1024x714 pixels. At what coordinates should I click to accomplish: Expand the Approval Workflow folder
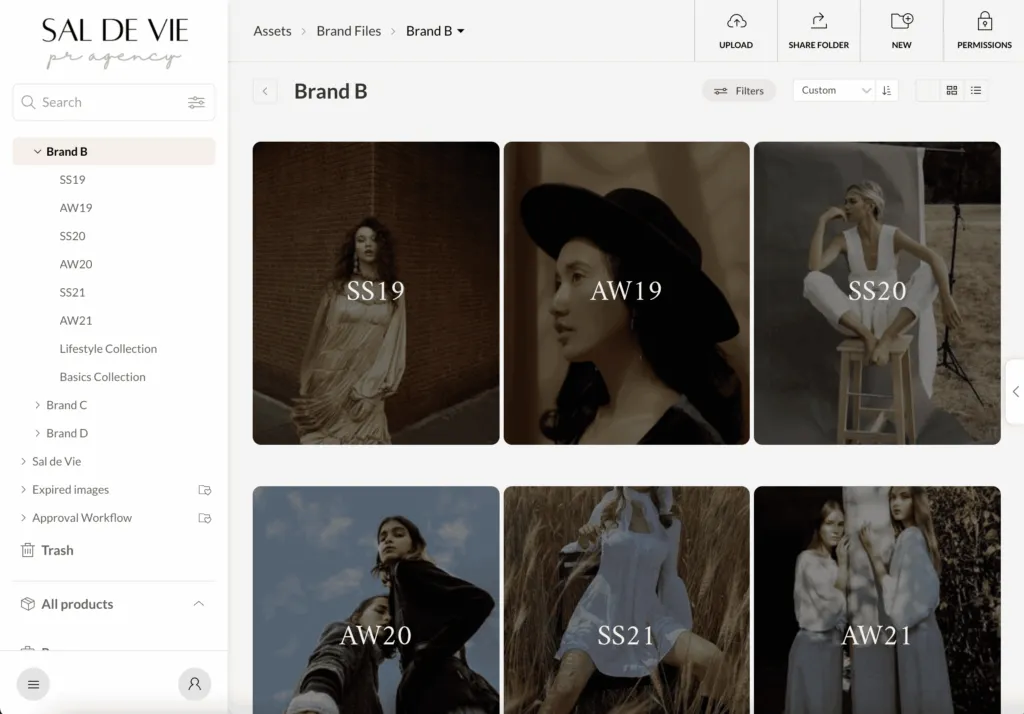click(24, 517)
